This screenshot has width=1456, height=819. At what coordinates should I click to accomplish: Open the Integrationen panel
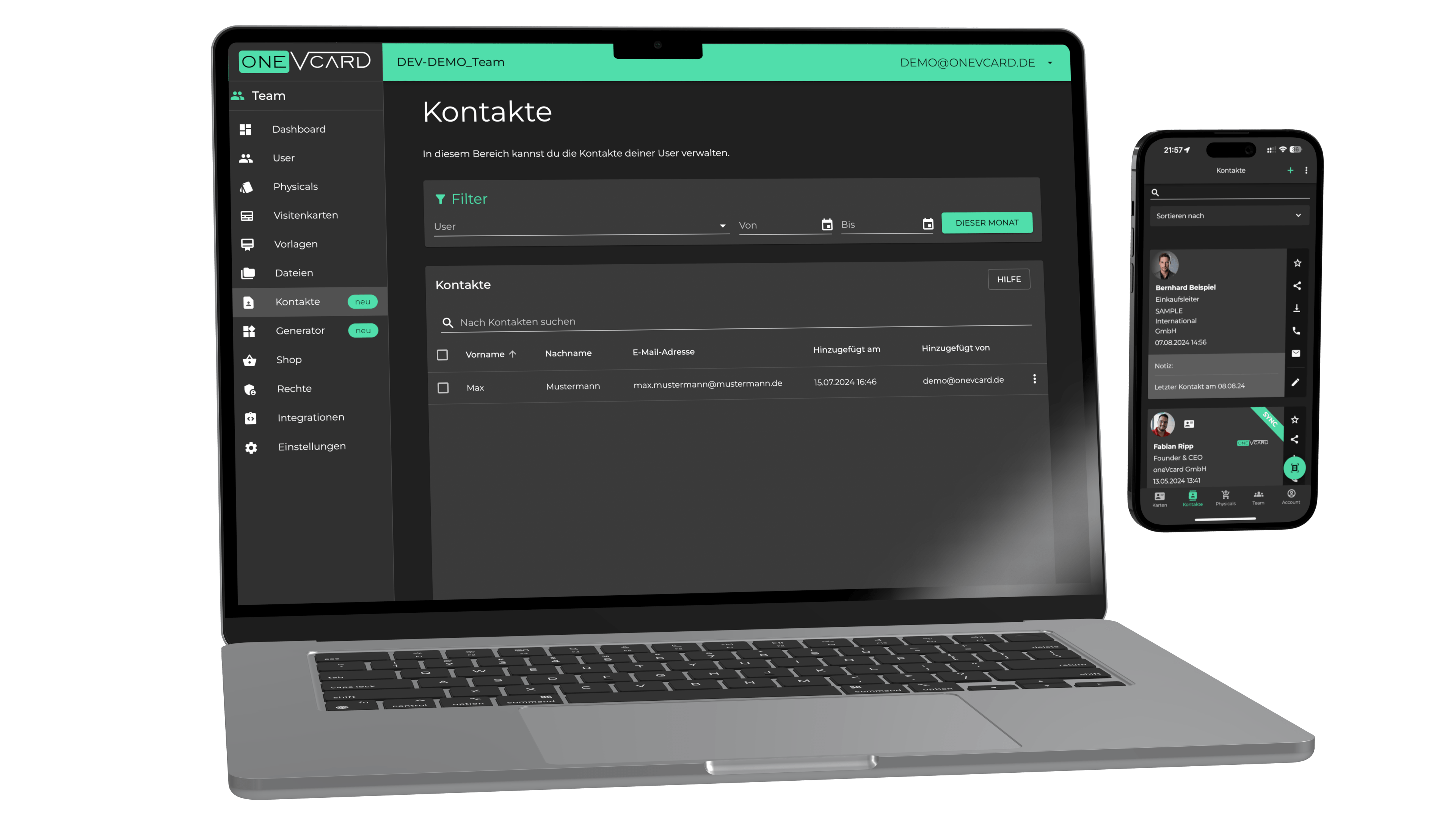pos(309,417)
